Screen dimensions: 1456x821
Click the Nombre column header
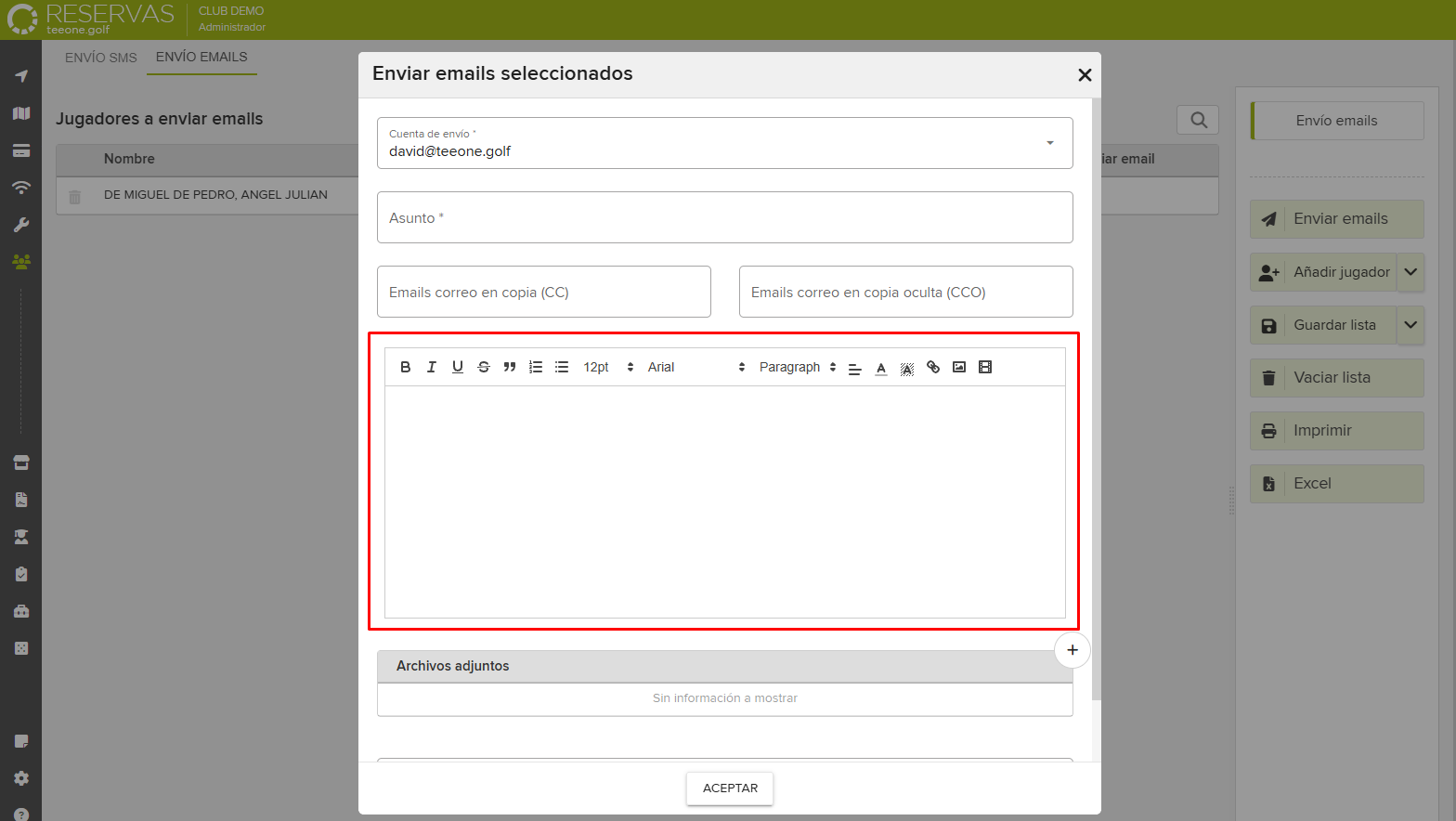[129, 159]
